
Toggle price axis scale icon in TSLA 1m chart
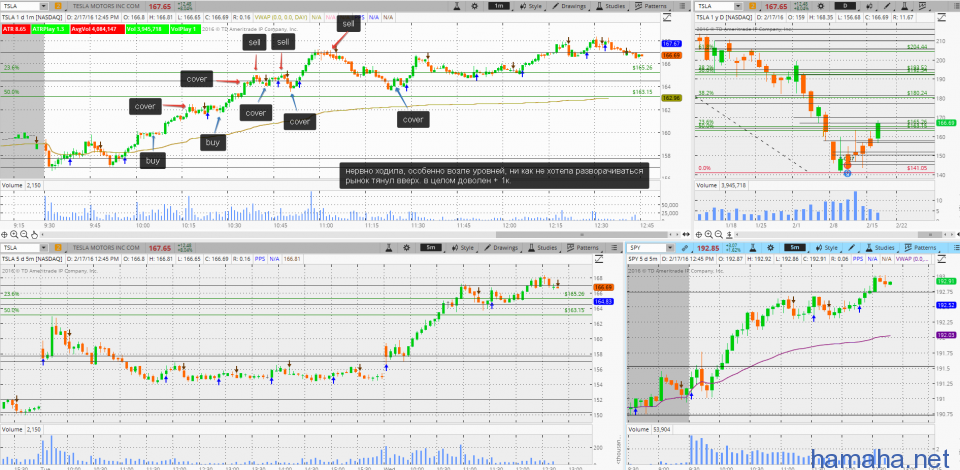click(667, 17)
